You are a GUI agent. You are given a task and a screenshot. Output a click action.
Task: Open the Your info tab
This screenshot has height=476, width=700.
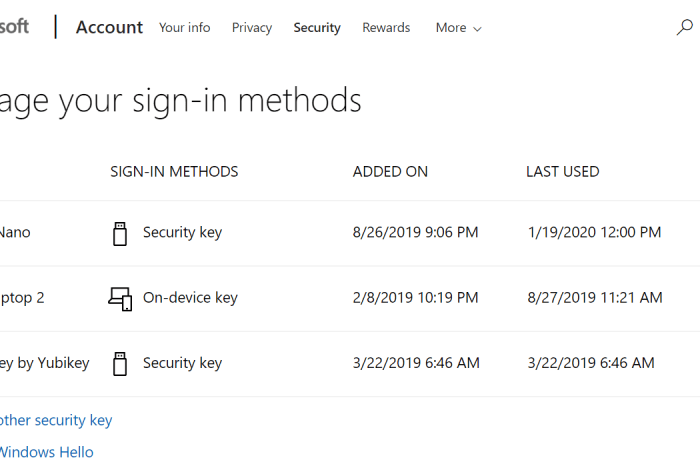coord(184,28)
